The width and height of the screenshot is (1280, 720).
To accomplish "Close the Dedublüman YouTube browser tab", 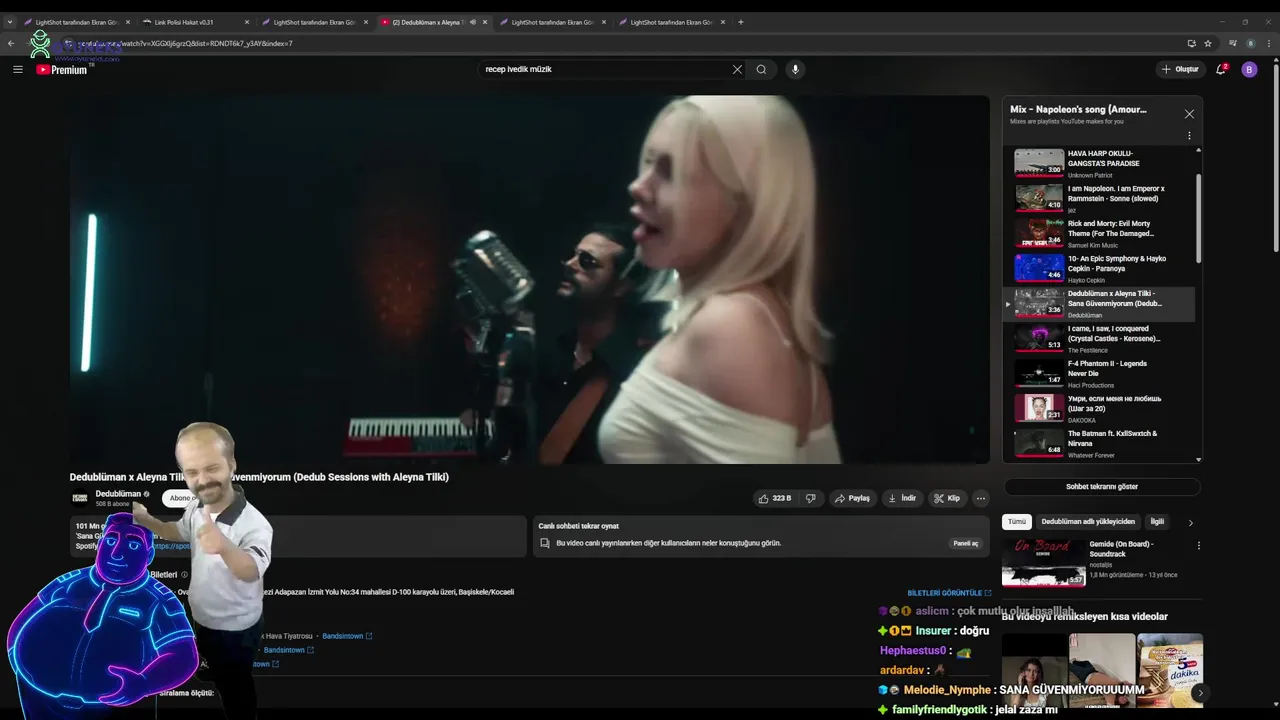I will click(484, 22).
